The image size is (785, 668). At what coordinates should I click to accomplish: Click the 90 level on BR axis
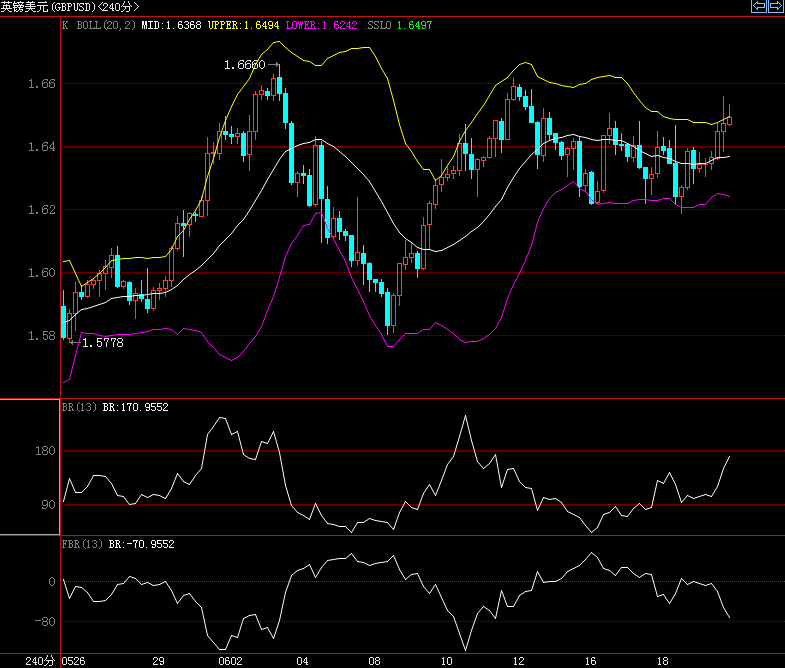49,505
